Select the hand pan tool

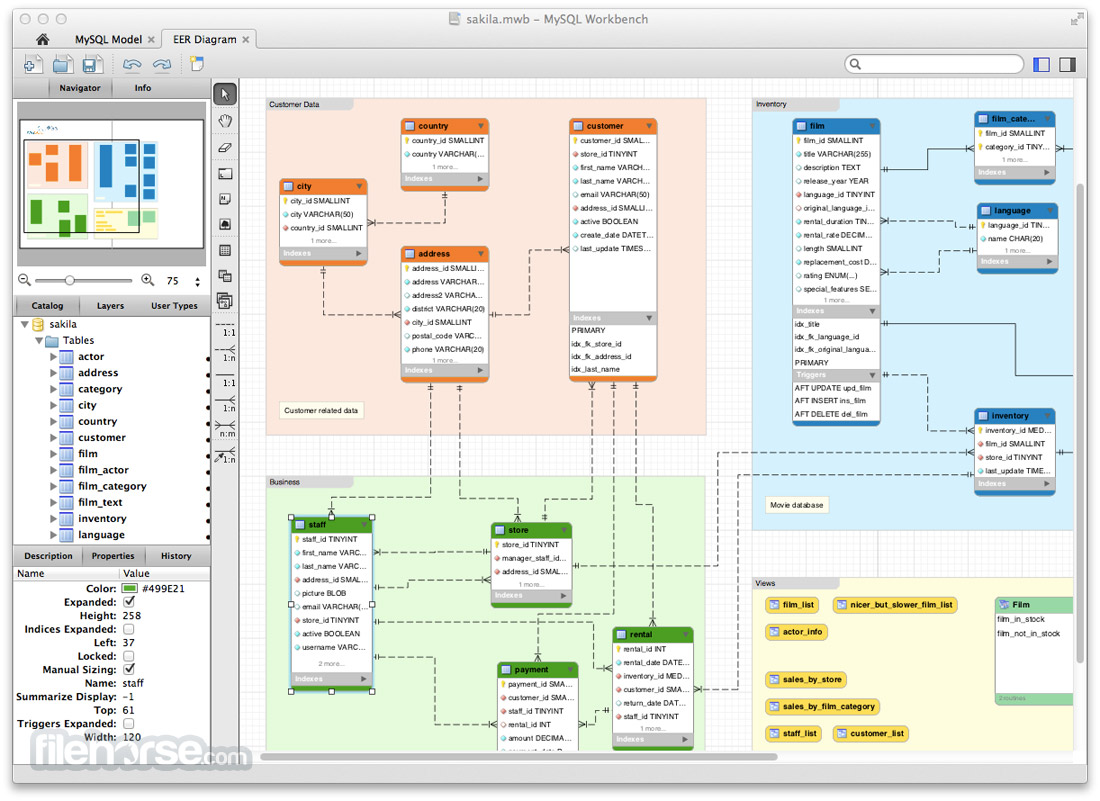point(224,121)
